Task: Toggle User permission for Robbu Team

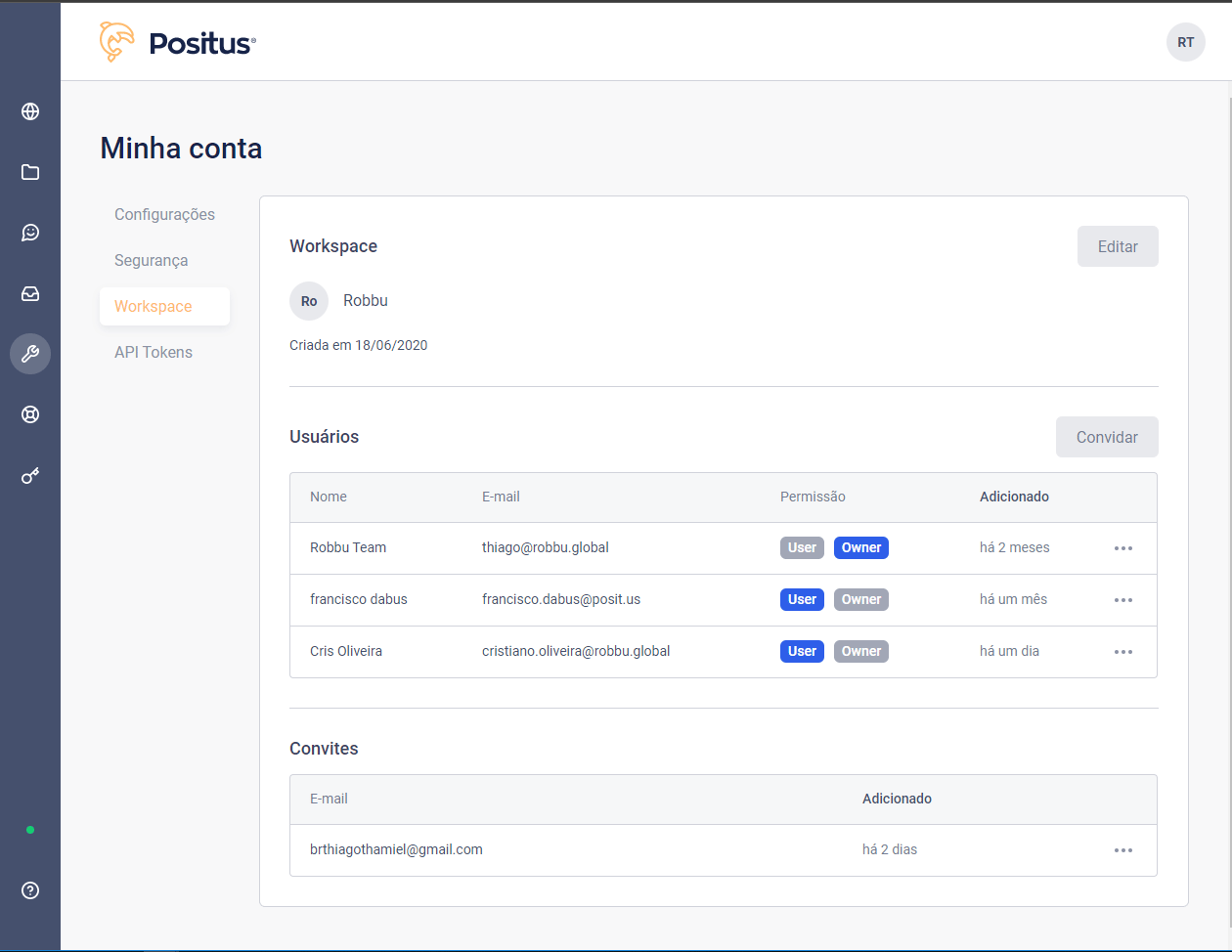Action: [802, 547]
